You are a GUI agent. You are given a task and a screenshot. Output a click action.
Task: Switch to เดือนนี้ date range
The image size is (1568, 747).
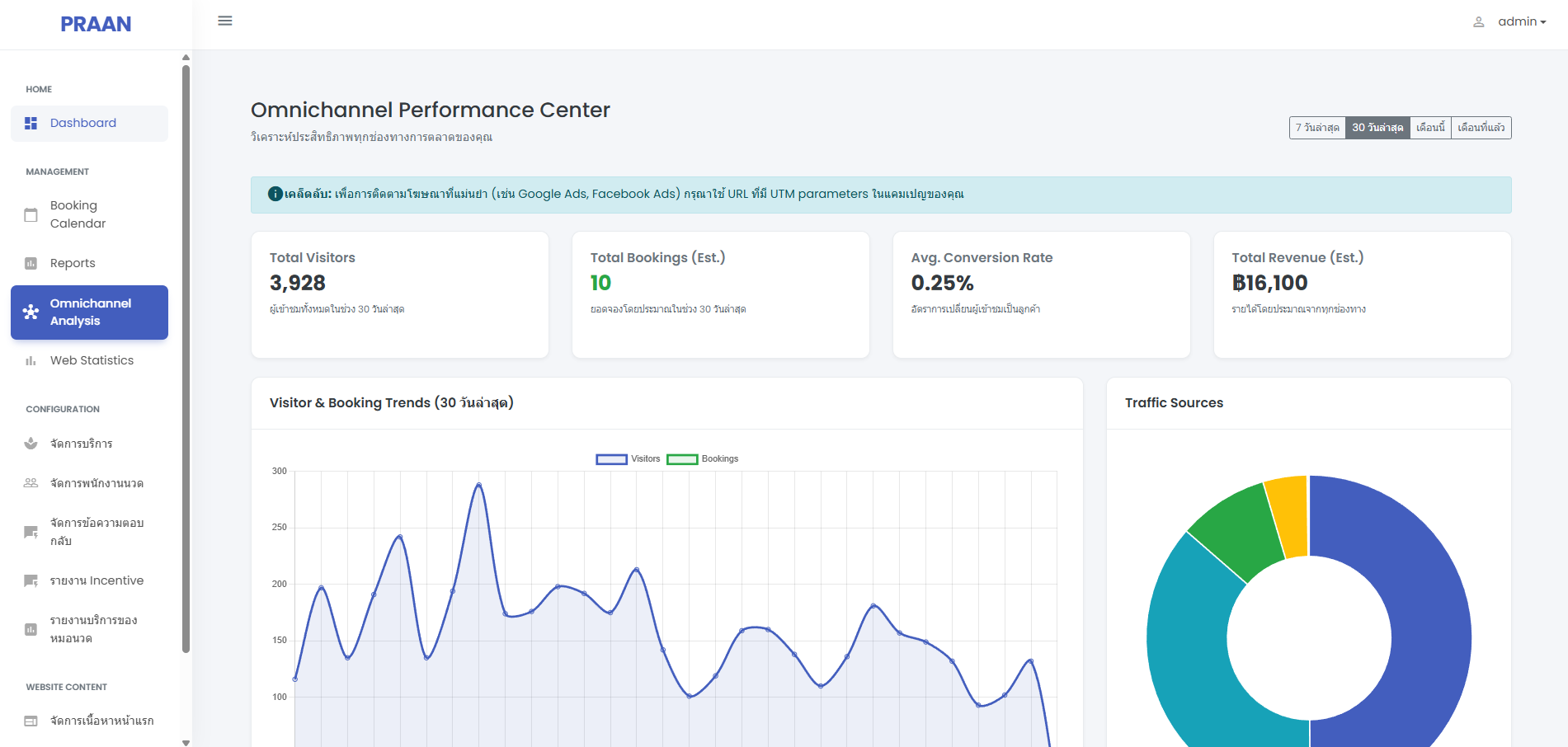(1430, 128)
